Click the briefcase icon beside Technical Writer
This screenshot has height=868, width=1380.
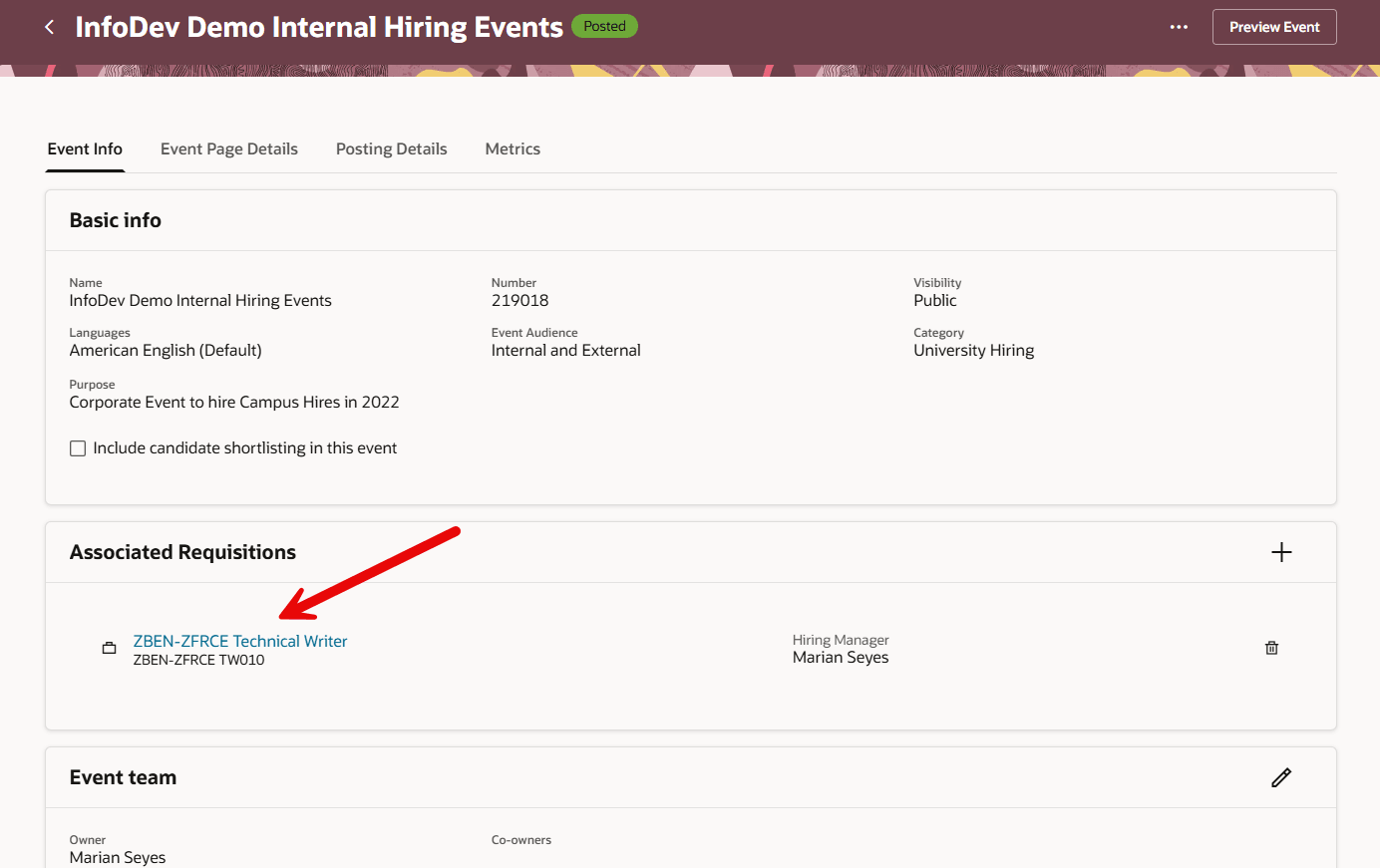(110, 649)
